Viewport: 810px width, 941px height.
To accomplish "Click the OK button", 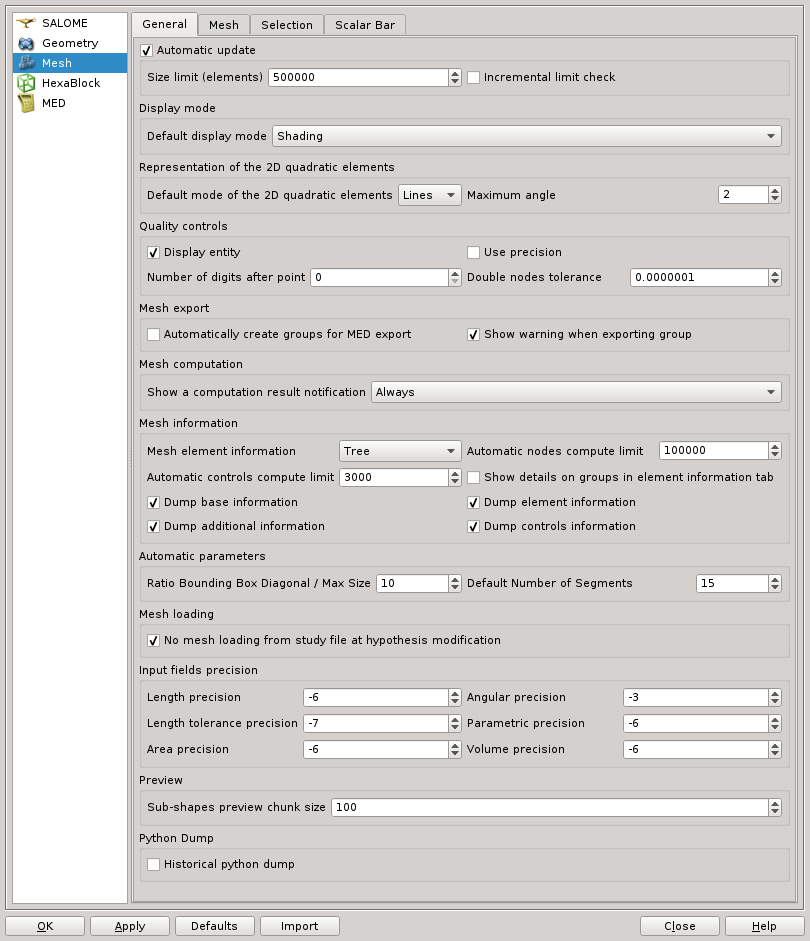I will [45, 926].
